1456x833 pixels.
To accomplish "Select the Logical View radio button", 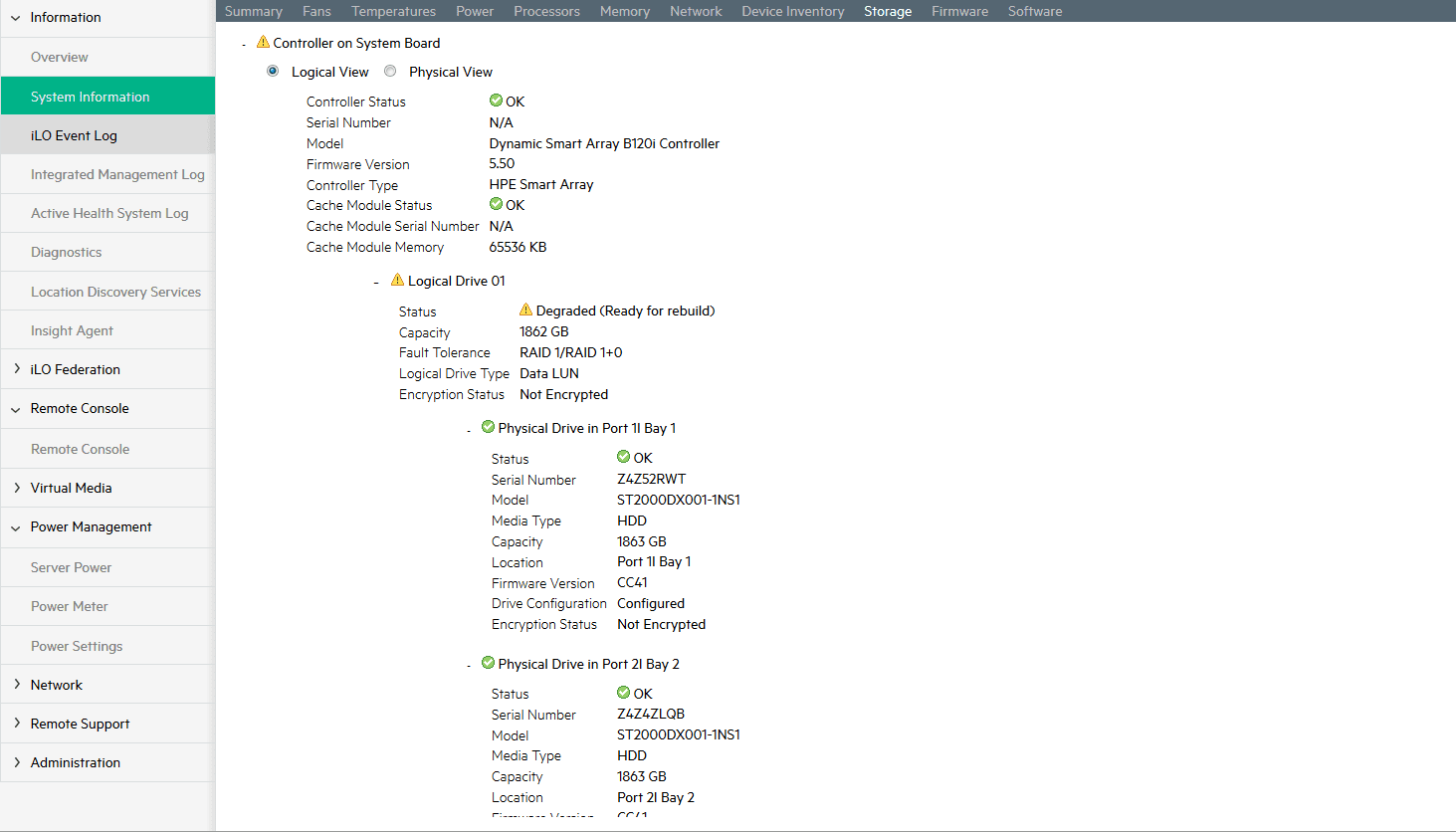I will (273, 71).
